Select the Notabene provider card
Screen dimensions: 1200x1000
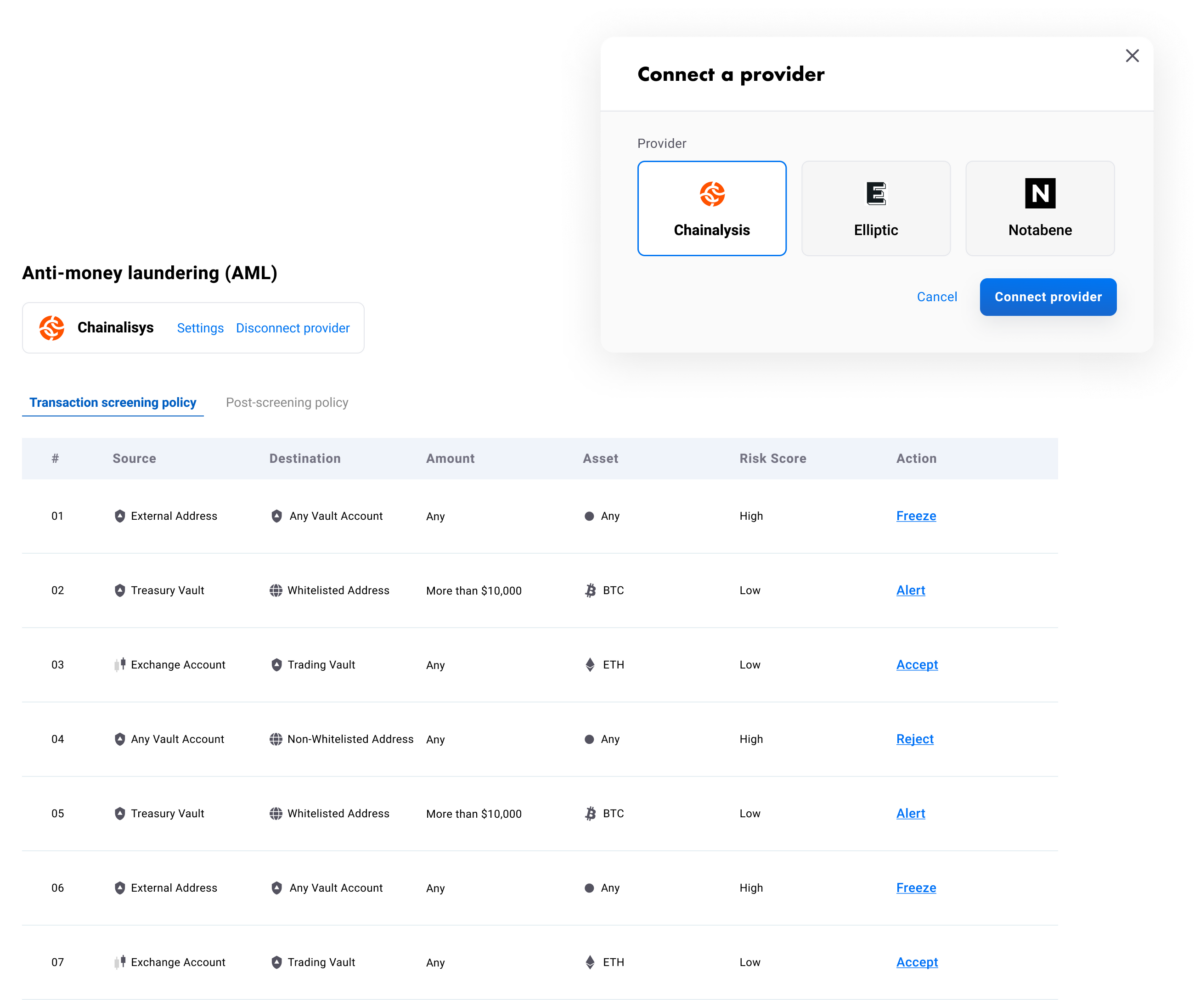(x=1040, y=208)
